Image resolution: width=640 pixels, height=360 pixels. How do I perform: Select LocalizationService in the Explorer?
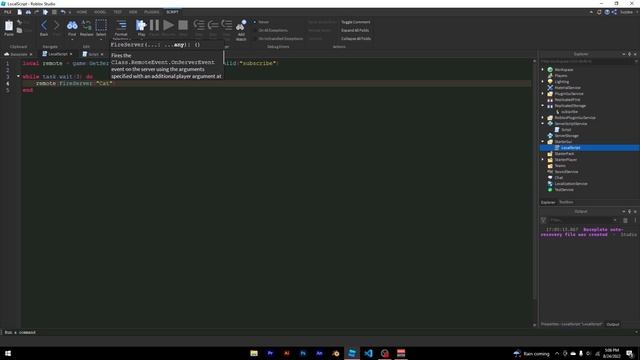[x=571, y=184]
